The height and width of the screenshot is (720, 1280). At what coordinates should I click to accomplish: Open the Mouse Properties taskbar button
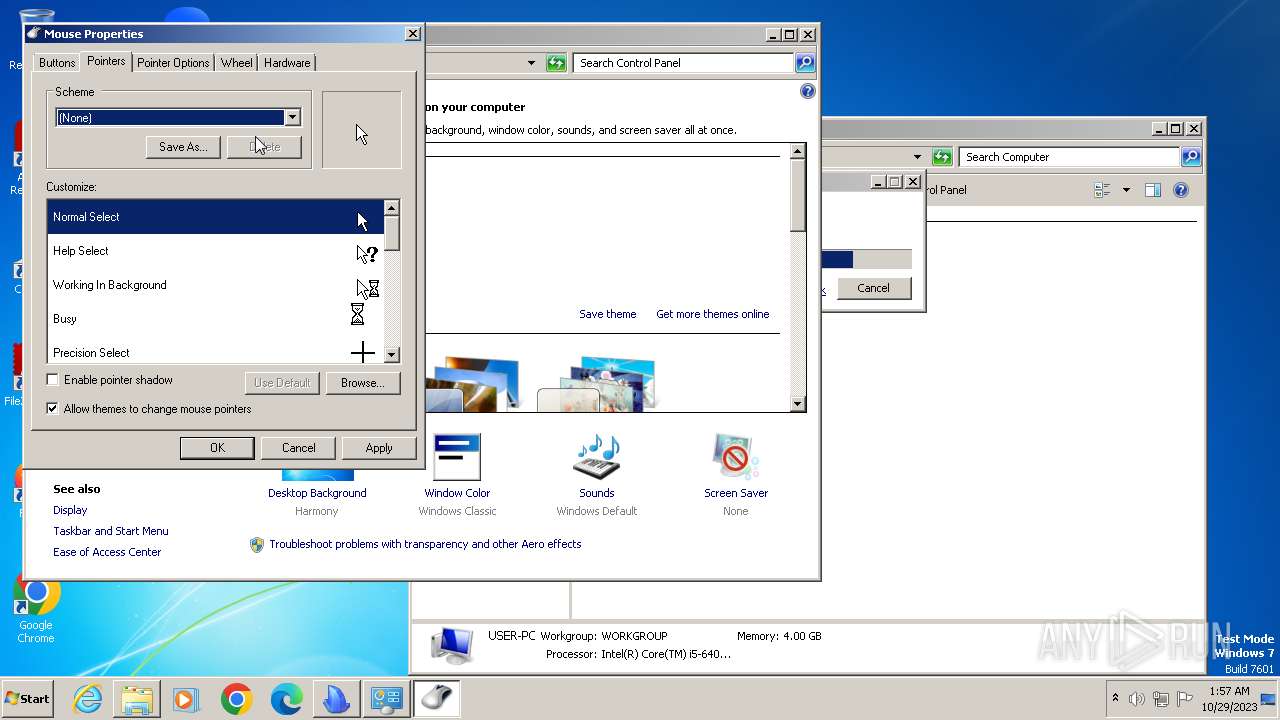click(436, 699)
